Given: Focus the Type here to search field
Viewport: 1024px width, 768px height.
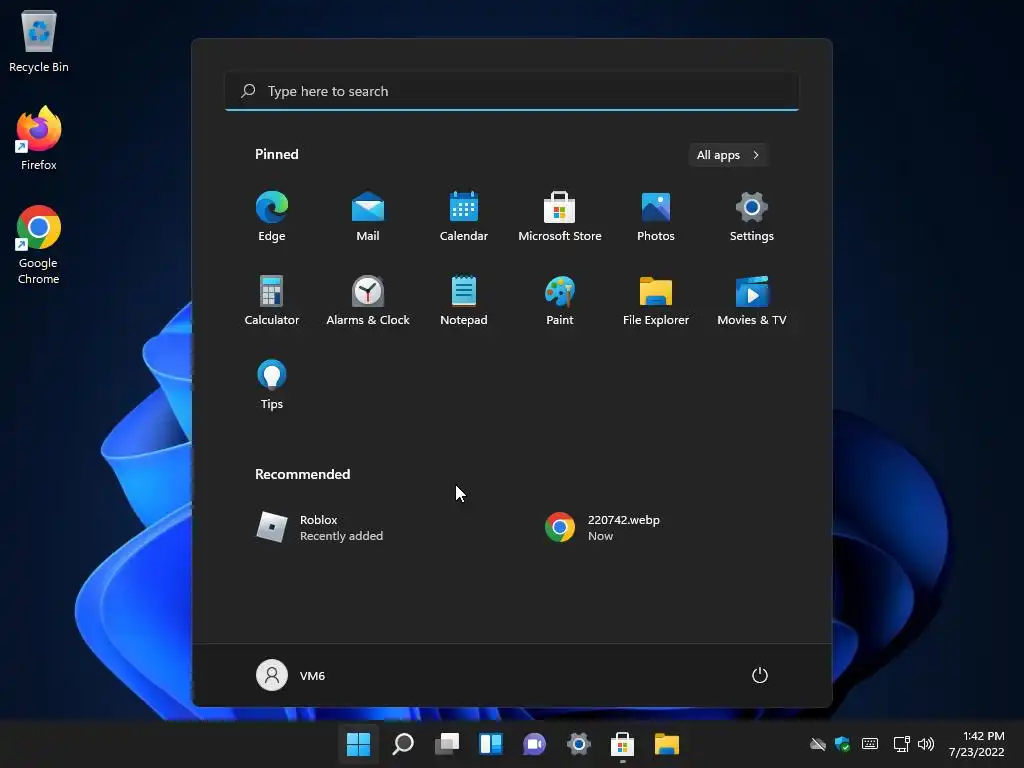Looking at the screenshot, I should point(512,91).
